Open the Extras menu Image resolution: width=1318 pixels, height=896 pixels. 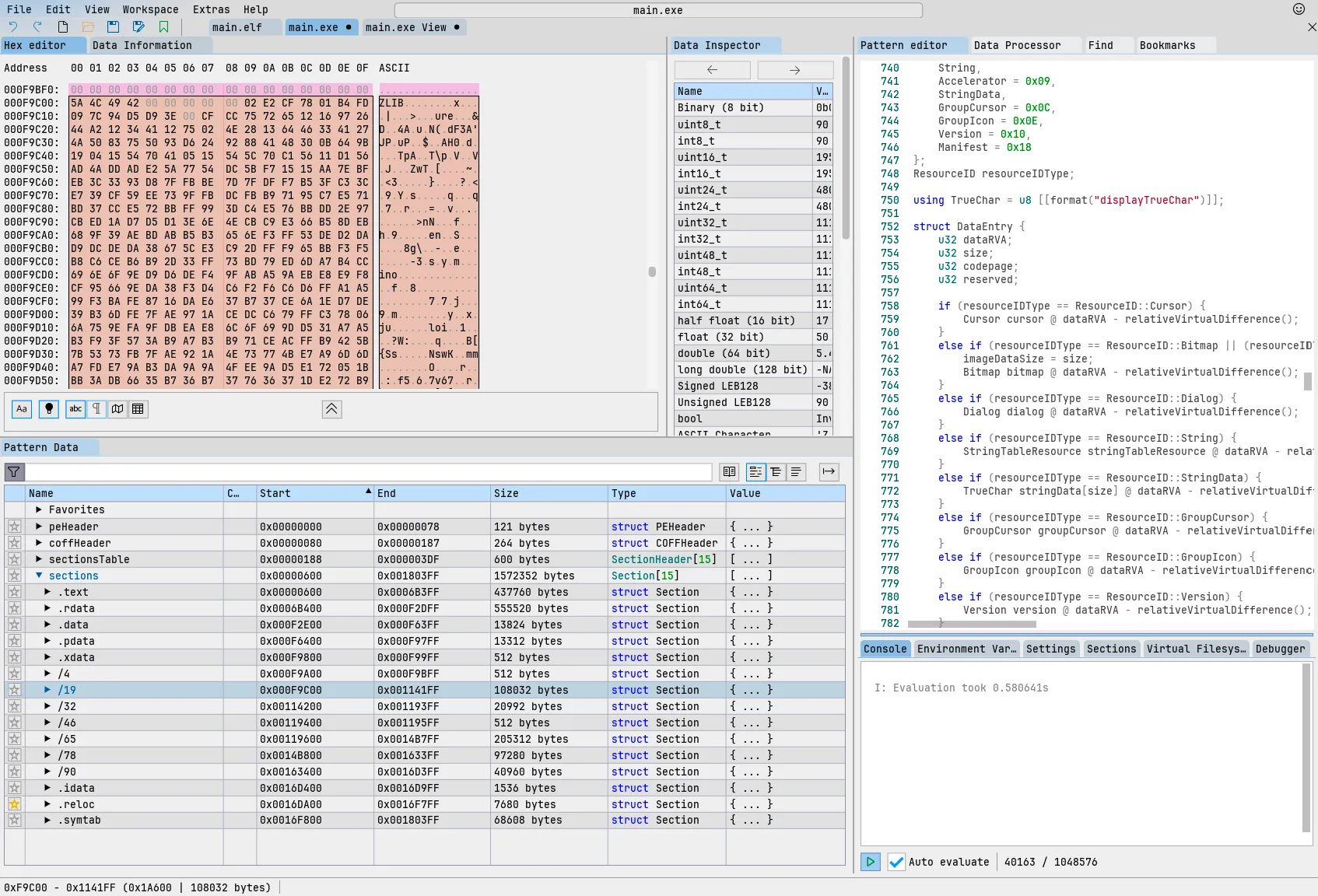point(211,9)
